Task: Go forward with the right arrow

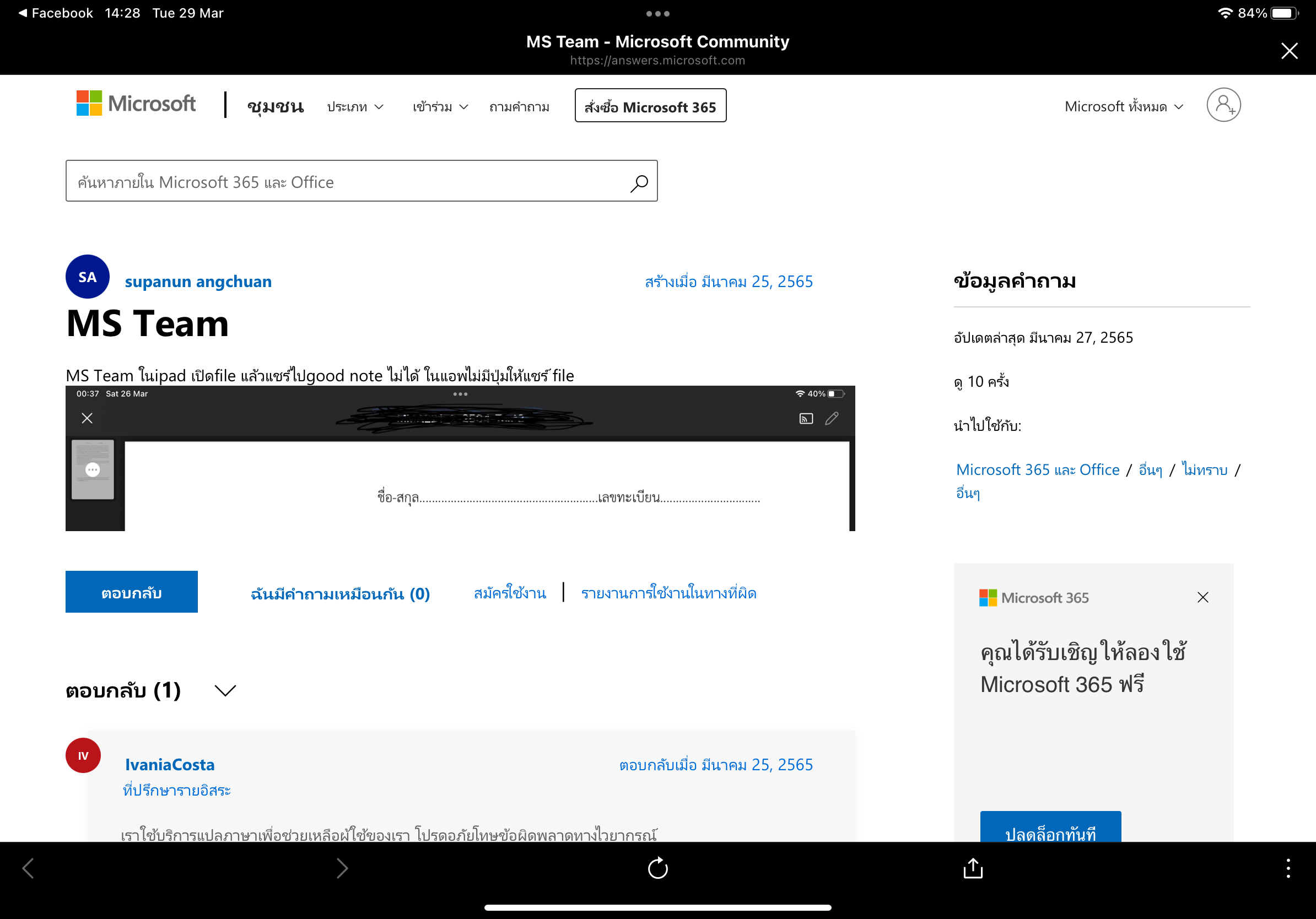Action: pos(342,868)
